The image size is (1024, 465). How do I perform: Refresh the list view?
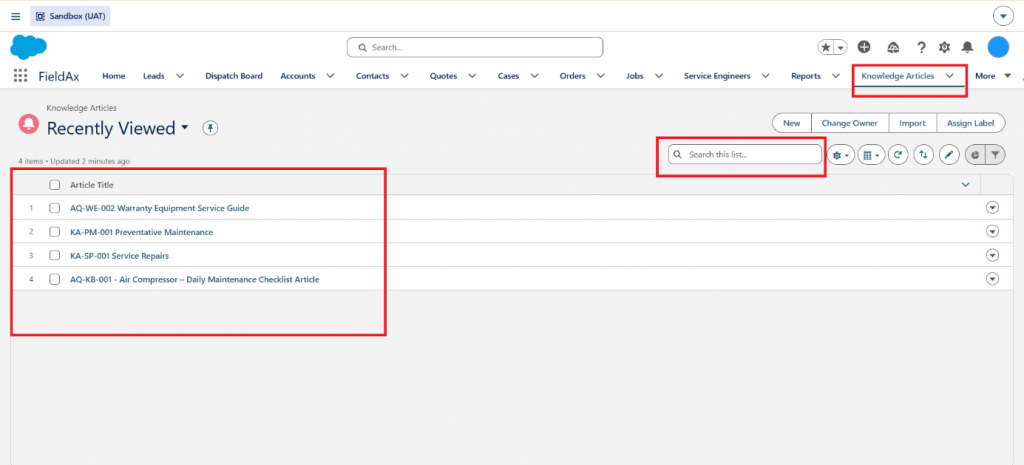tap(899, 155)
